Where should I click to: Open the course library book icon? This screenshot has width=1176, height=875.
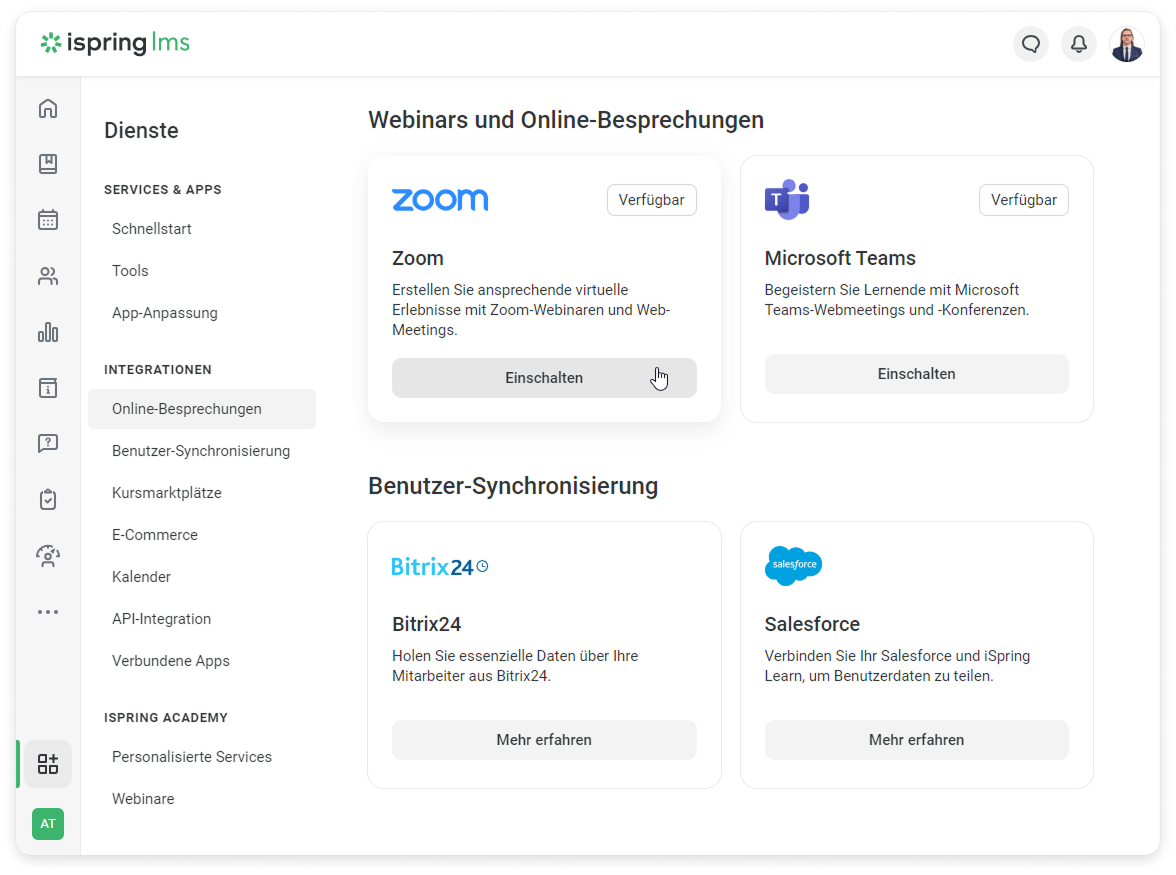pos(48,164)
